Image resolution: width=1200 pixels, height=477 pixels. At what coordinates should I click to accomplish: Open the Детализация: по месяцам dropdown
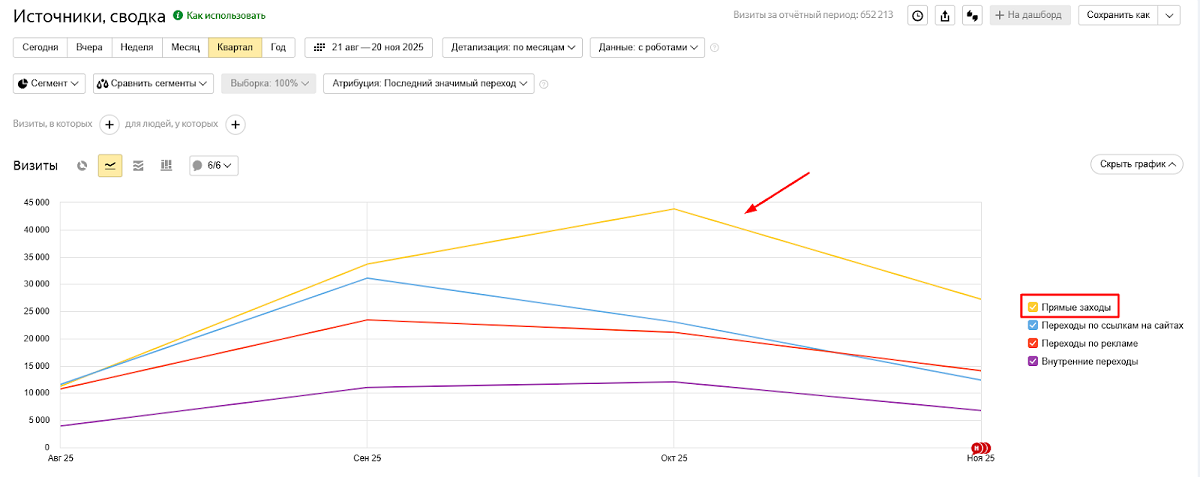coord(515,47)
